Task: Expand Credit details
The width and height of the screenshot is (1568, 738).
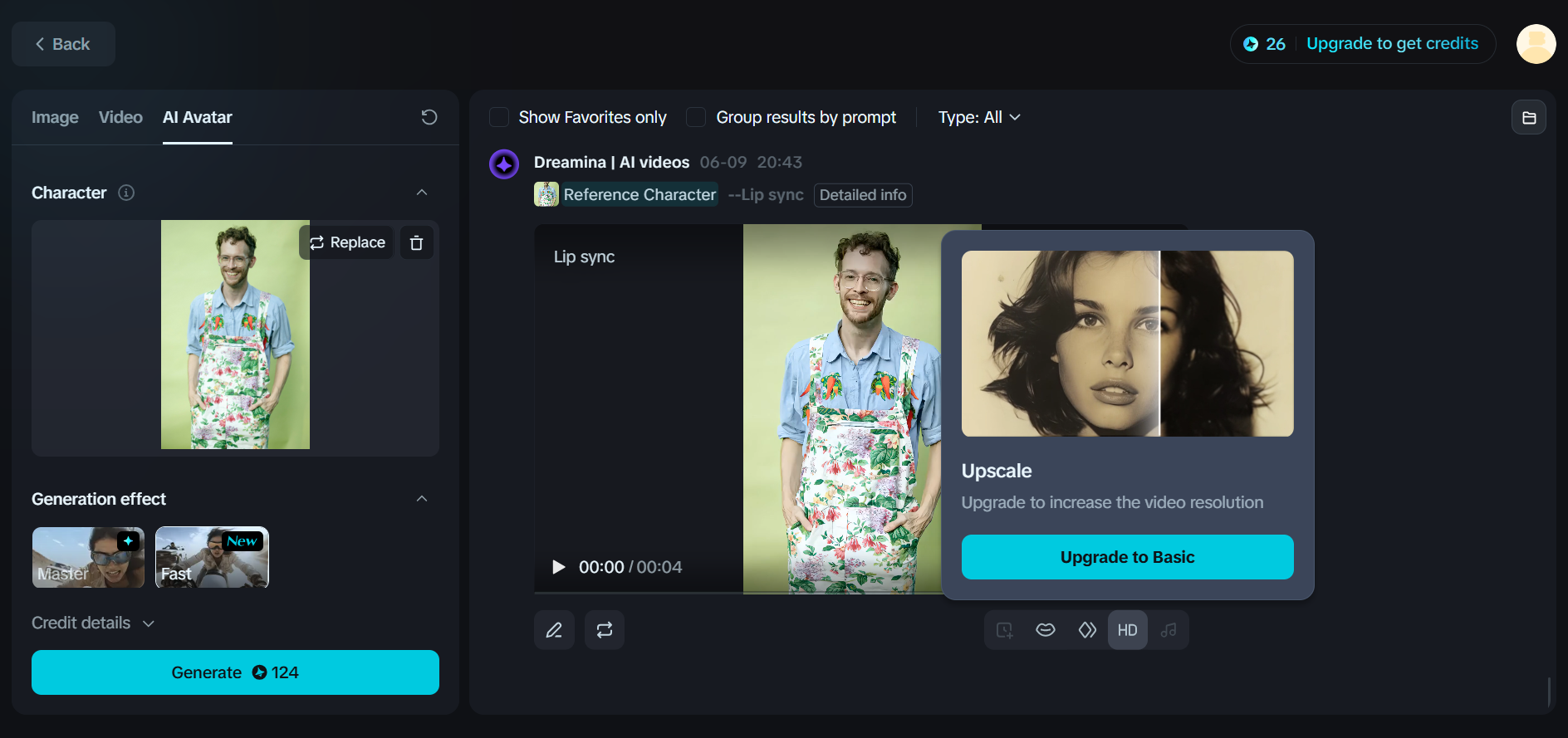Action: pos(93,623)
